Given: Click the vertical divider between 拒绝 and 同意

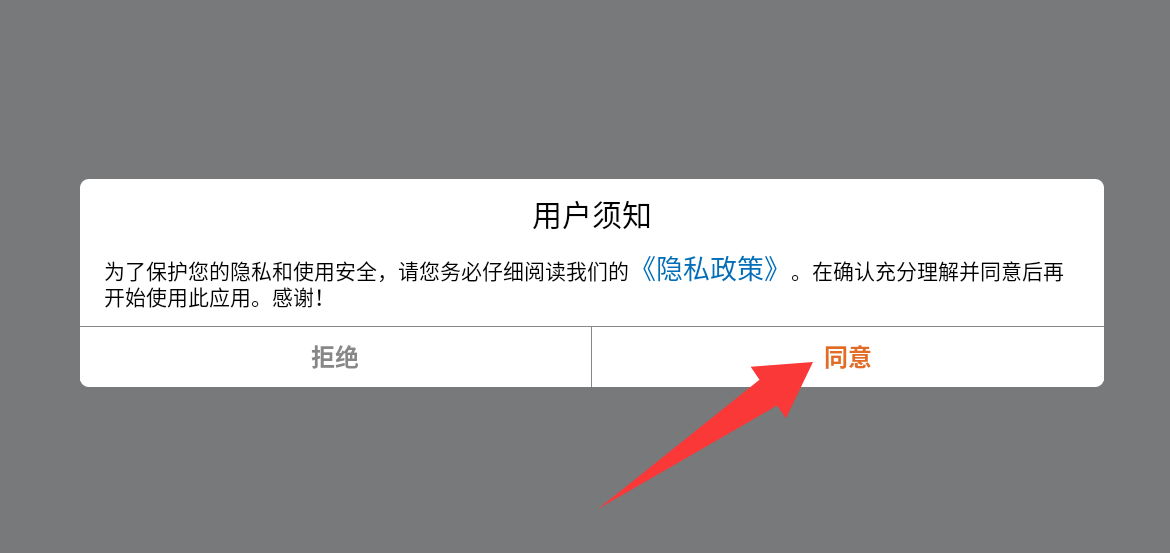Looking at the screenshot, I should coord(592,357).
